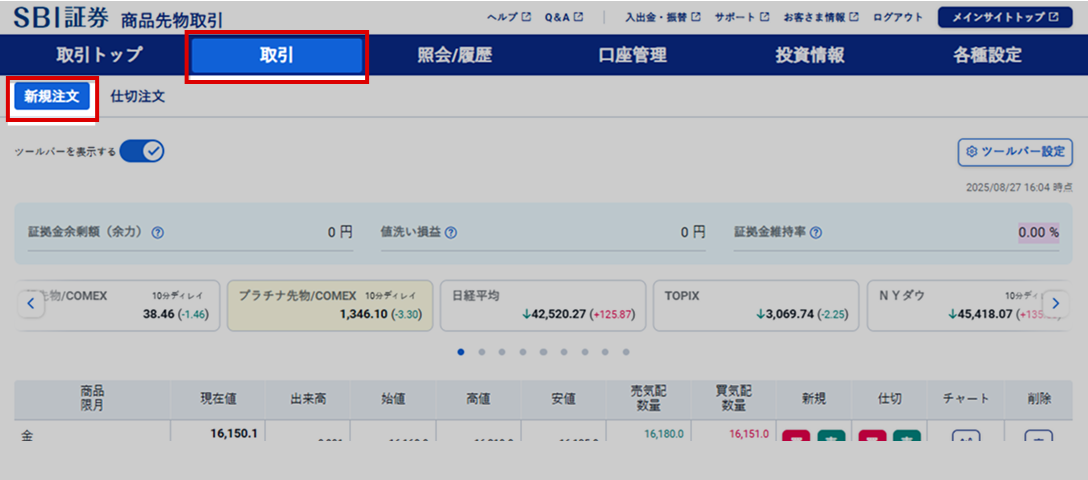The image size is (1088, 480).
Task: Switch to 取引トップ tab
Action: 99,55
